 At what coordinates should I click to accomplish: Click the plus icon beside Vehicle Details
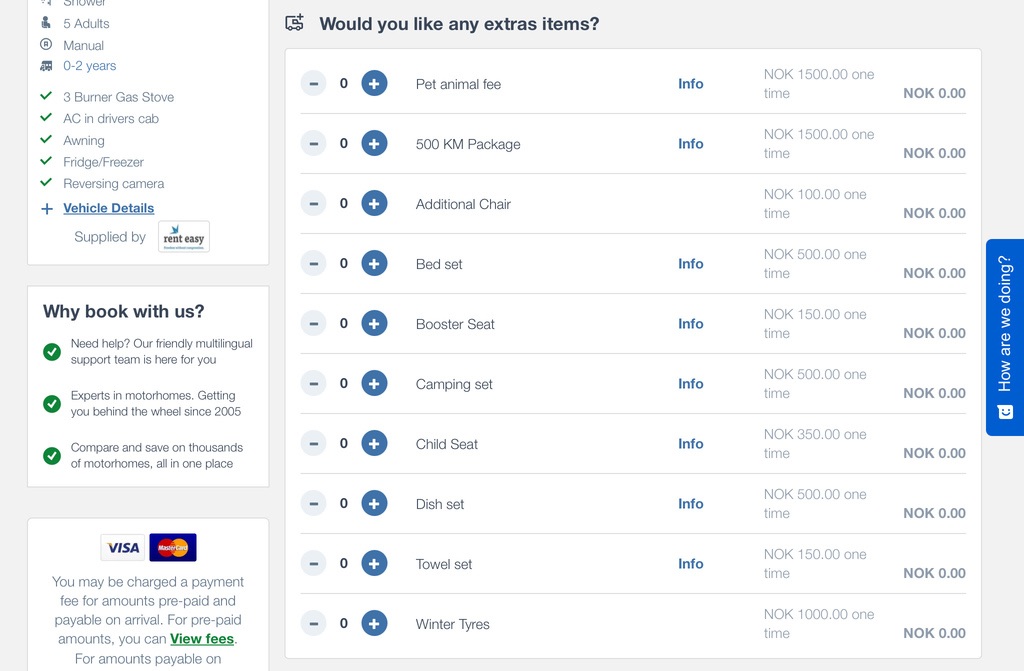(x=46, y=209)
